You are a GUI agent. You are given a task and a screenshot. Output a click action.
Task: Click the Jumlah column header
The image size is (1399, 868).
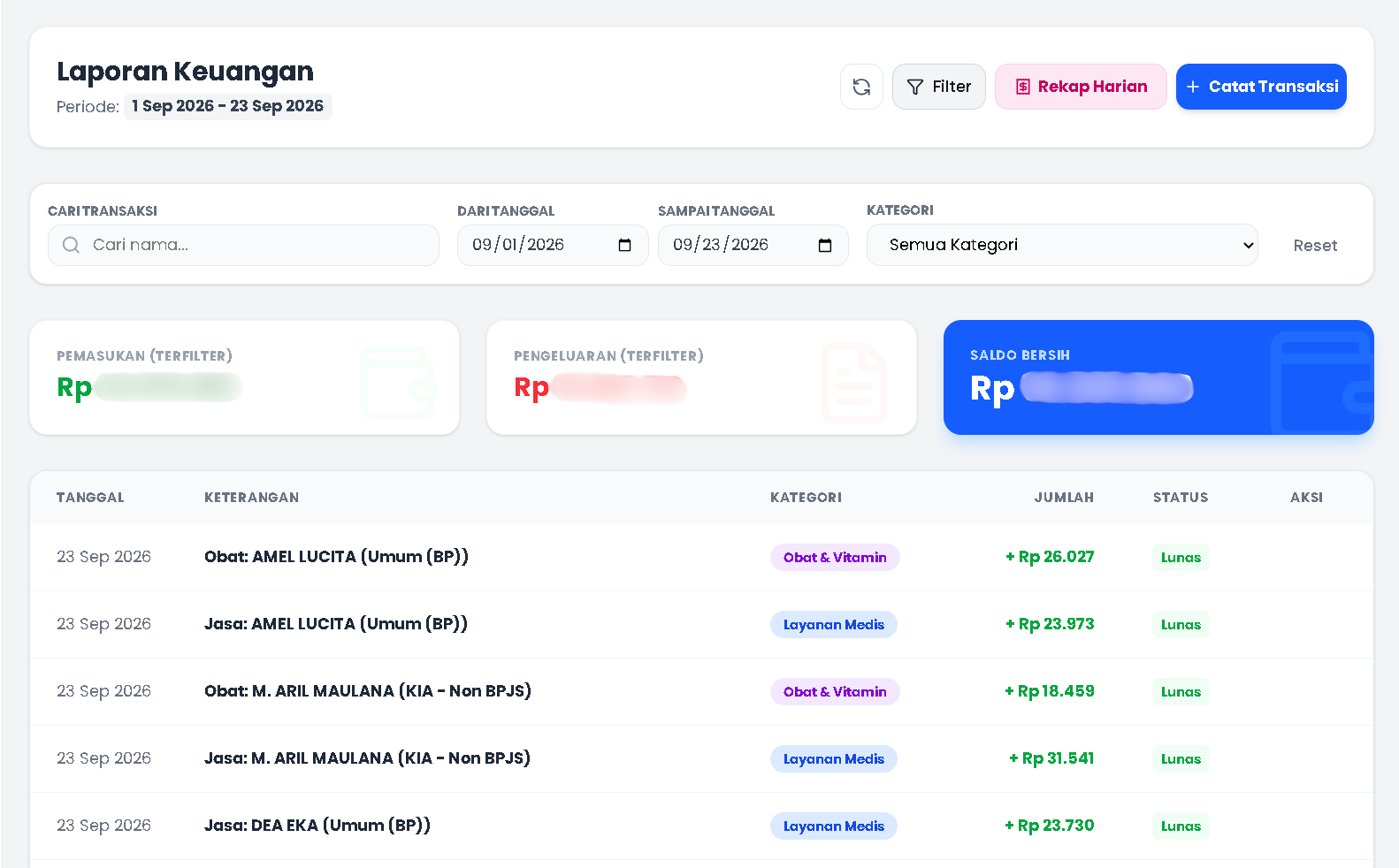(x=1064, y=498)
